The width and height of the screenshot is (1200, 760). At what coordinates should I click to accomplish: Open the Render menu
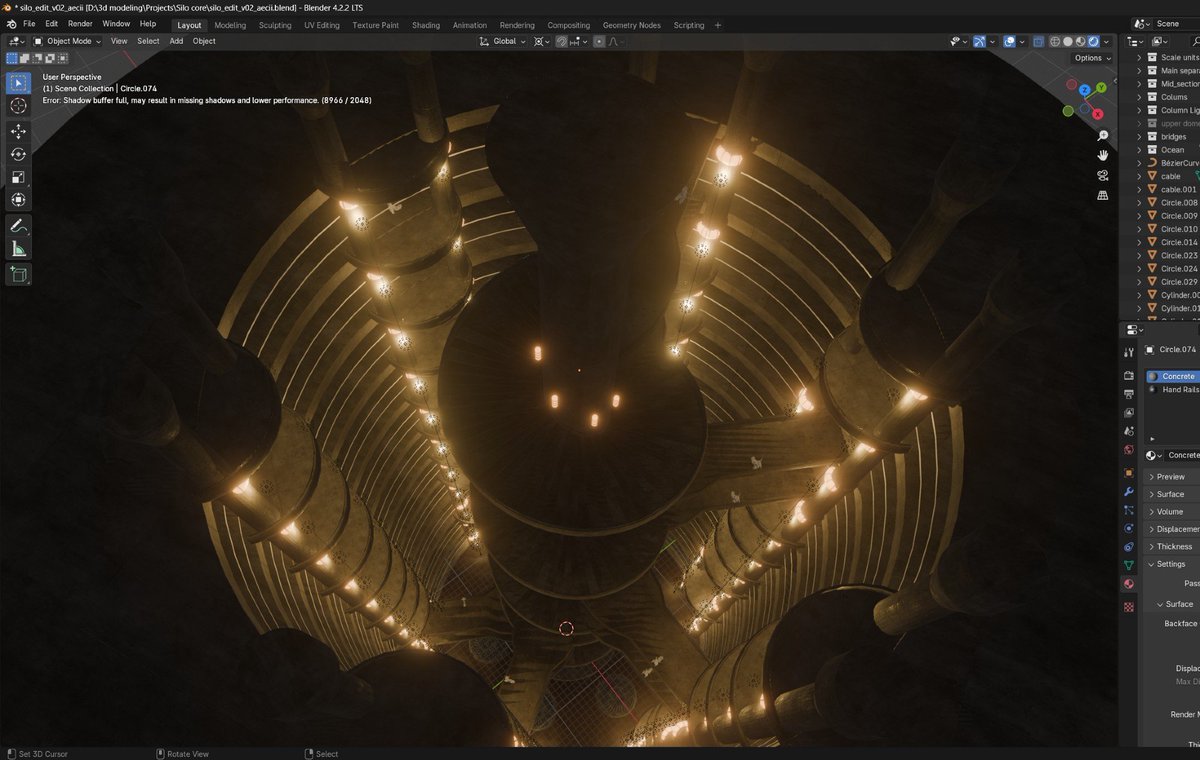tap(80, 23)
